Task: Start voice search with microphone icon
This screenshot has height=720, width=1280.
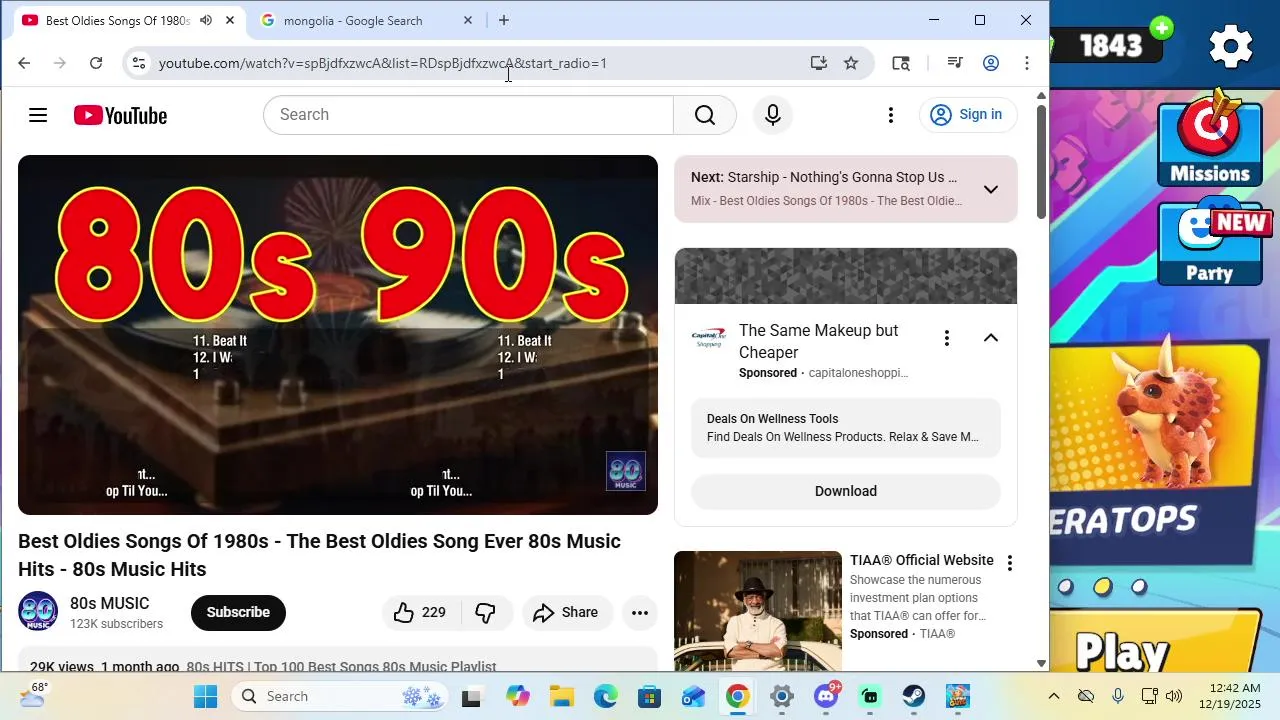Action: click(772, 115)
